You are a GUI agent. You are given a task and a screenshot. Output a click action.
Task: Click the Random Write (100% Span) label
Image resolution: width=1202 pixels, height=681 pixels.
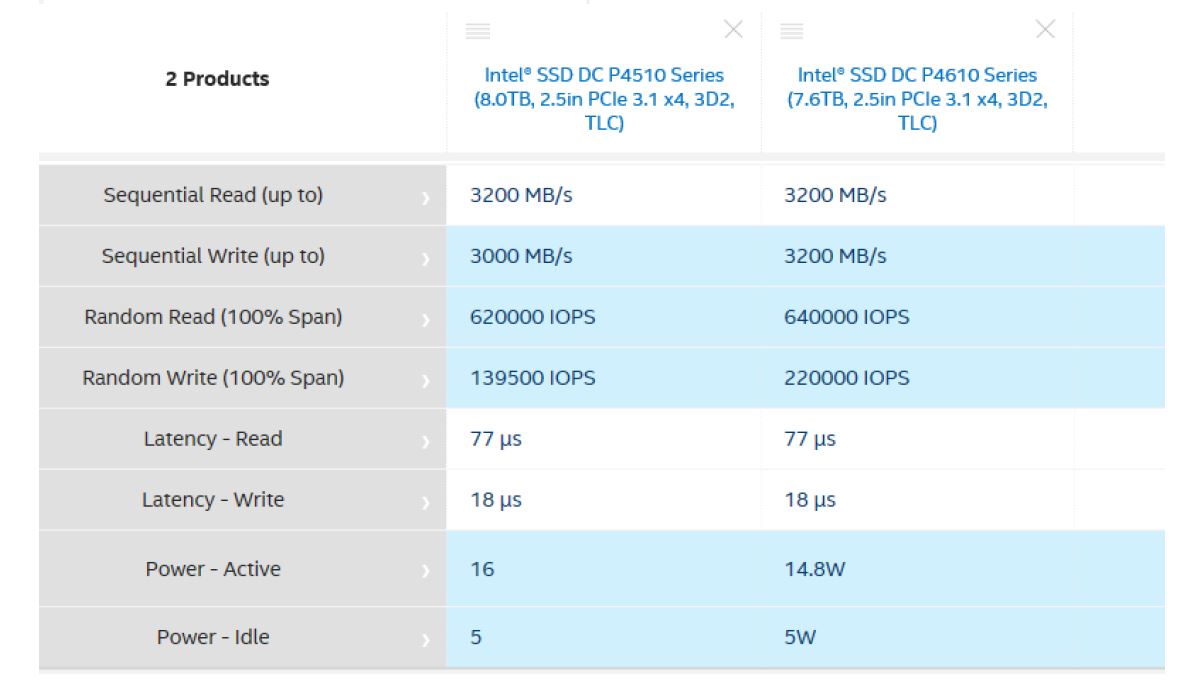tap(213, 378)
